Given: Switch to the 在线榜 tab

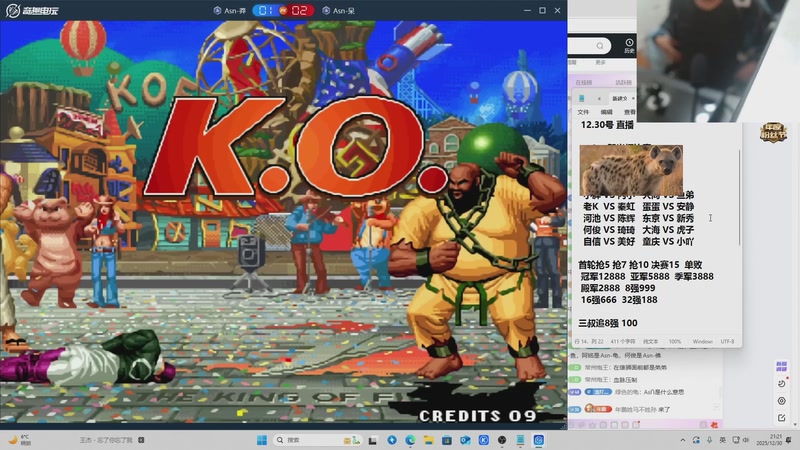Looking at the screenshot, I should pyautogui.click(x=584, y=82).
